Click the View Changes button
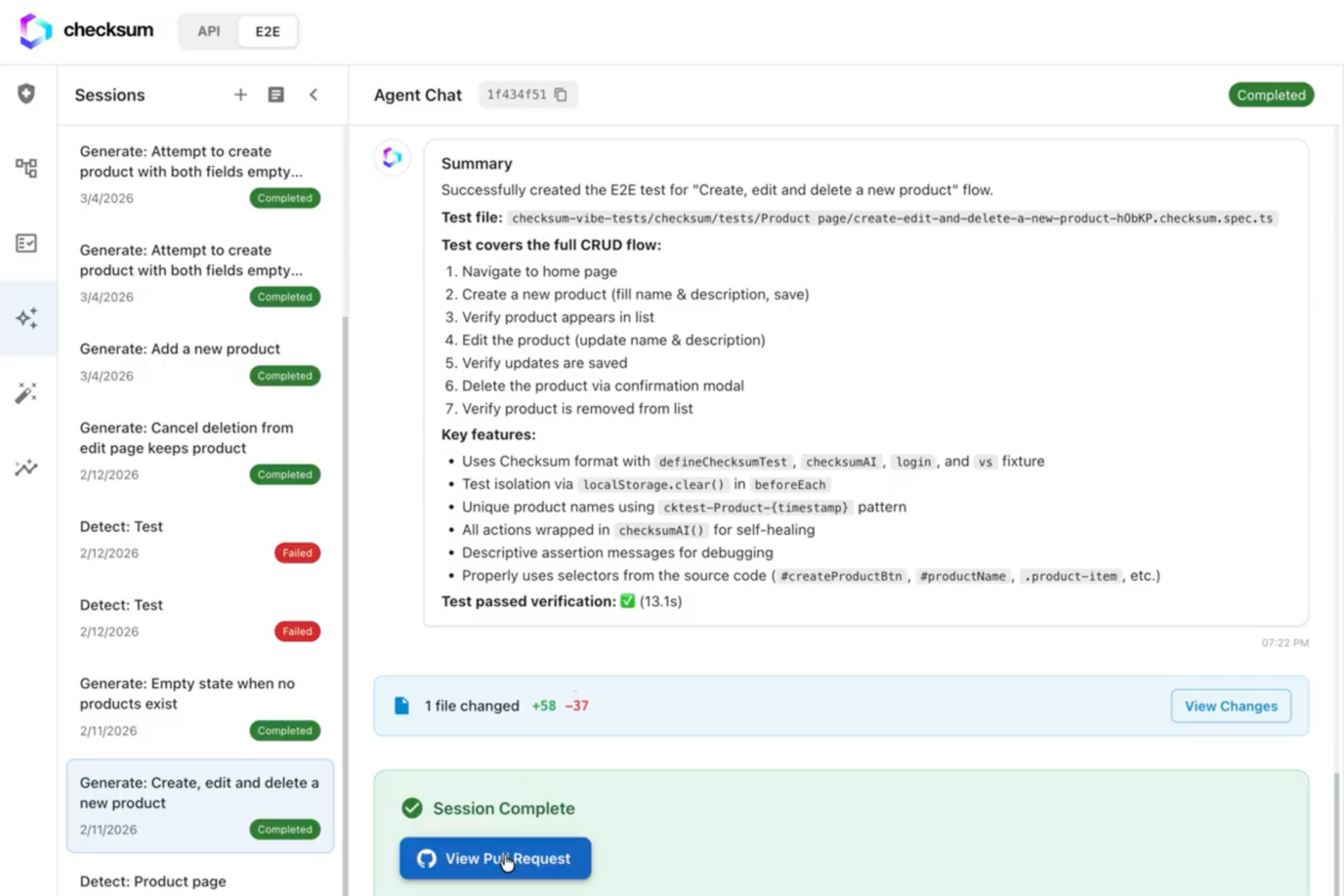Viewport: 1344px width, 896px height. click(x=1230, y=706)
